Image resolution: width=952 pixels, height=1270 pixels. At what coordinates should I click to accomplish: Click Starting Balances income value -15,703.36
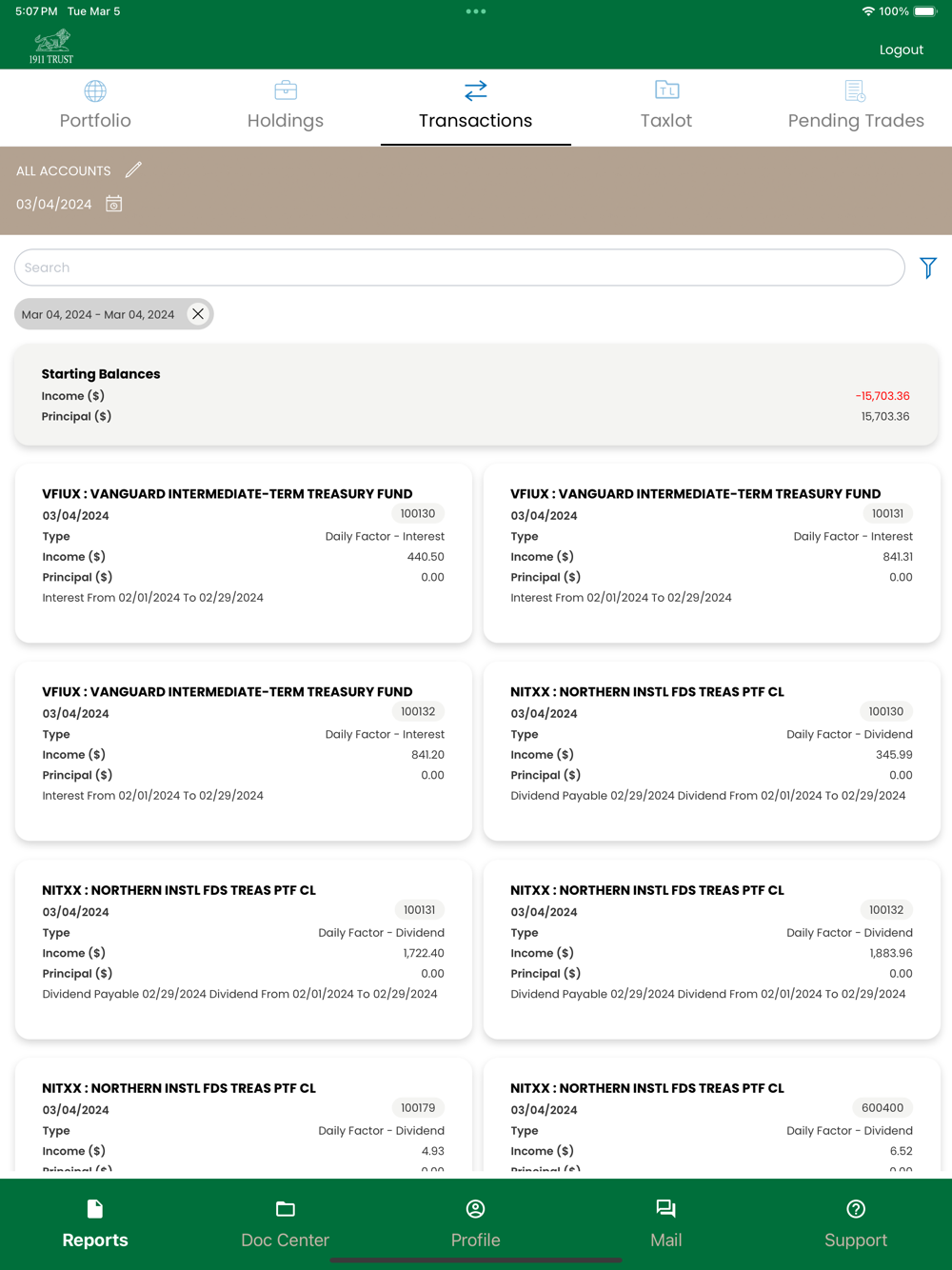point(883,396)
